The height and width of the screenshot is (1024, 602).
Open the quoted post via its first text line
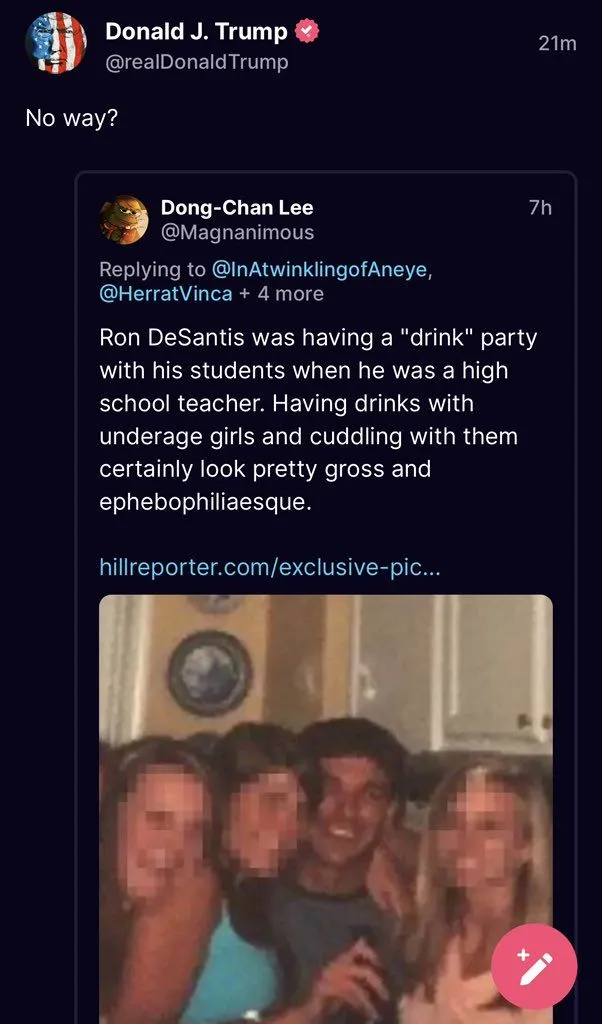pyautogui.click(x=318, y=337)
